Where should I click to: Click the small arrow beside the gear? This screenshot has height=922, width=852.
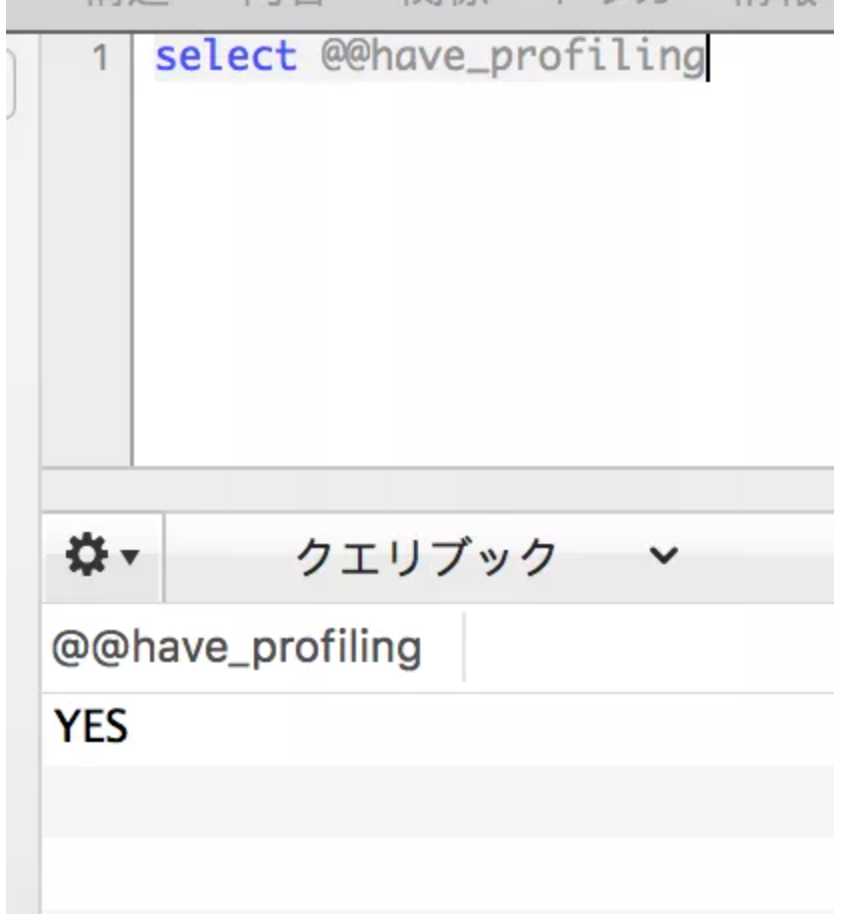[x=129, y=556]
